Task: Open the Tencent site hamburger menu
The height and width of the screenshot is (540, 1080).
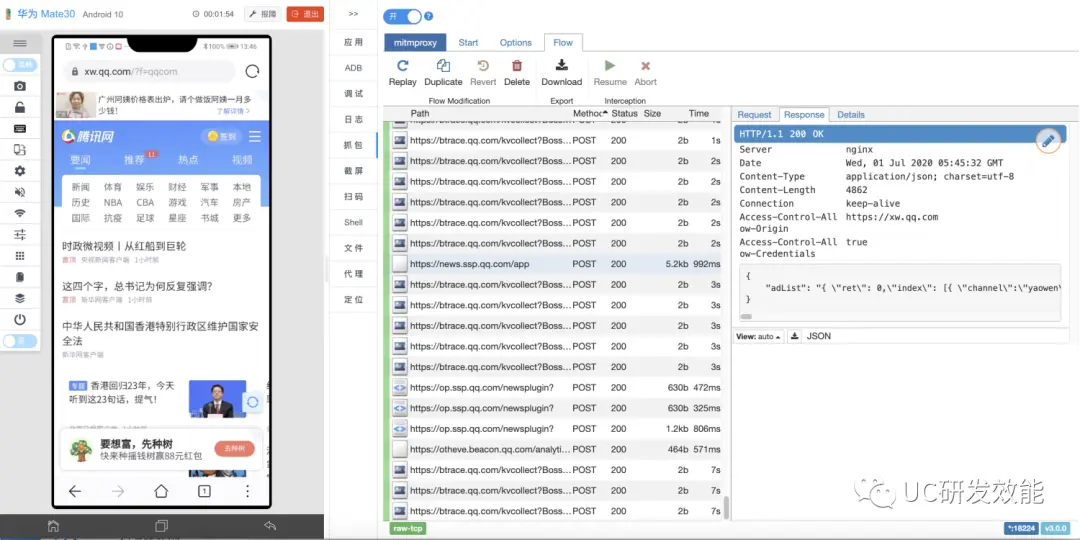Action: pos(255,136)
